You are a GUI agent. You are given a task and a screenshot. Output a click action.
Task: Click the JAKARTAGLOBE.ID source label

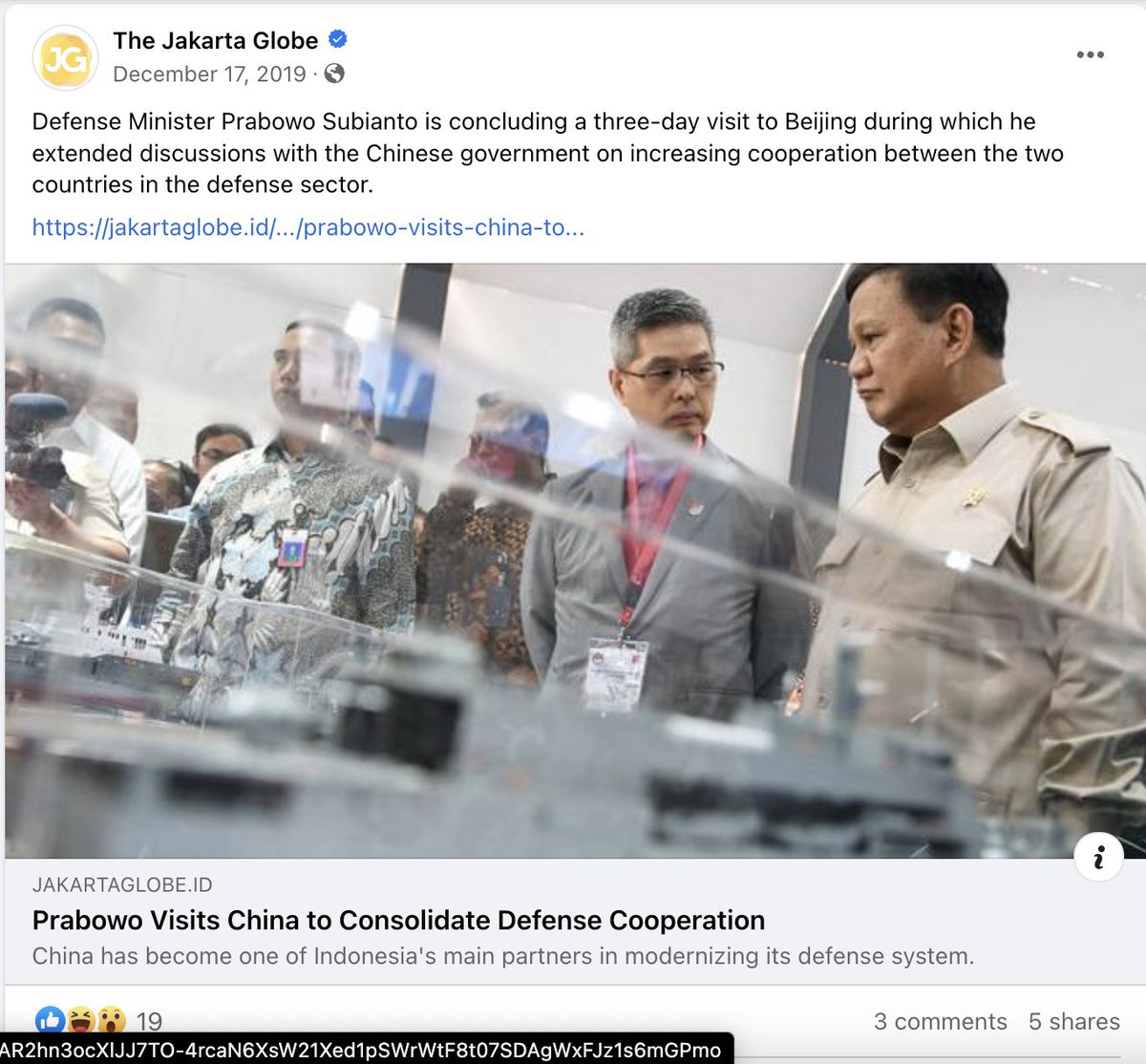coord(122,885)
